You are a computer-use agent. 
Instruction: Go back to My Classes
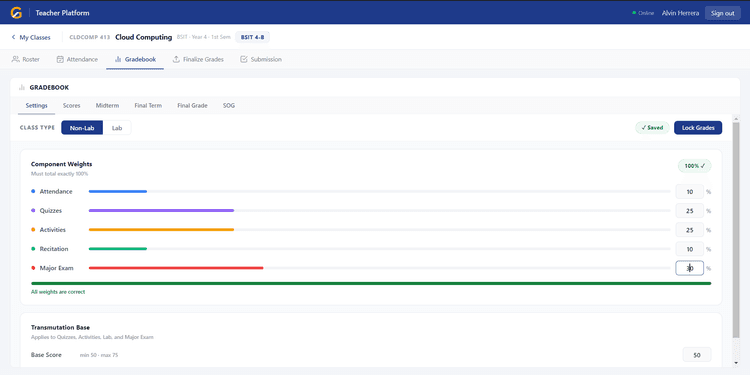pyautogui.click(x=31, y=37)
